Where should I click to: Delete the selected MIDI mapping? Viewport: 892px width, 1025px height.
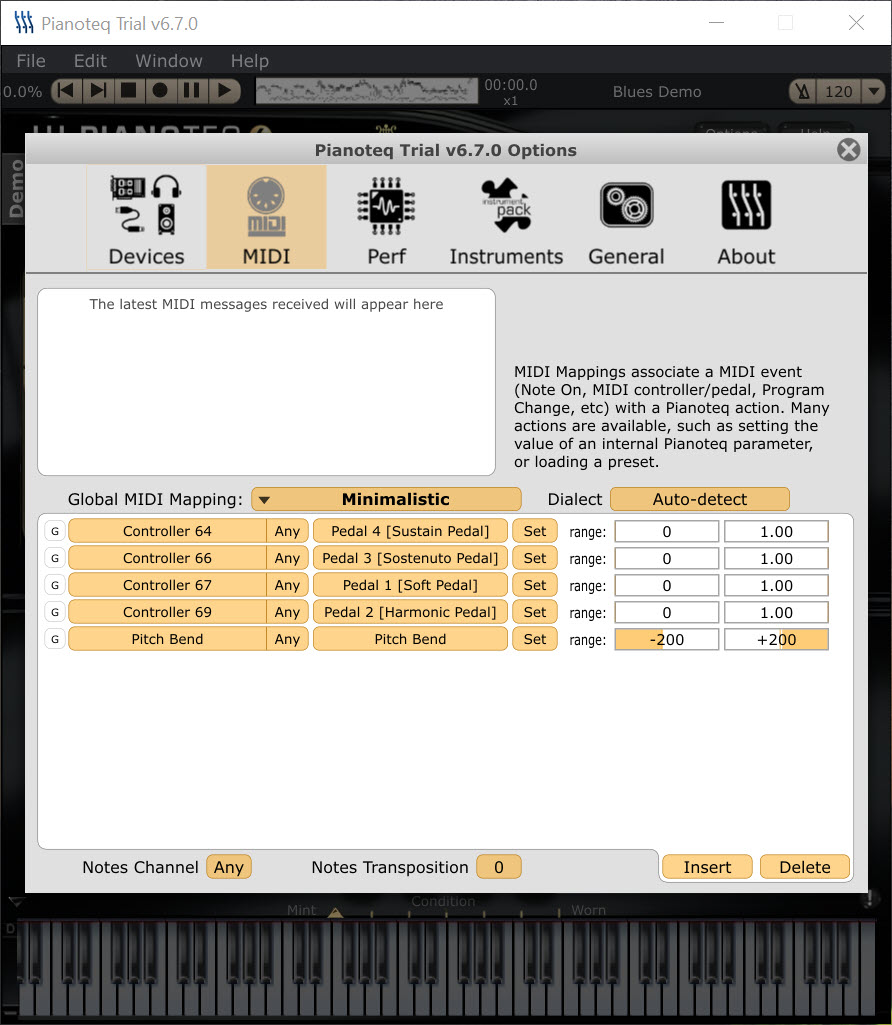point(805,867)
